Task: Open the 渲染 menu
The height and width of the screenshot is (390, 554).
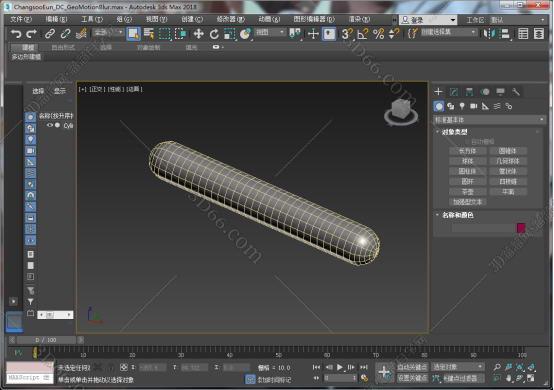Action: pyautogui.click(x=359, y=19)
